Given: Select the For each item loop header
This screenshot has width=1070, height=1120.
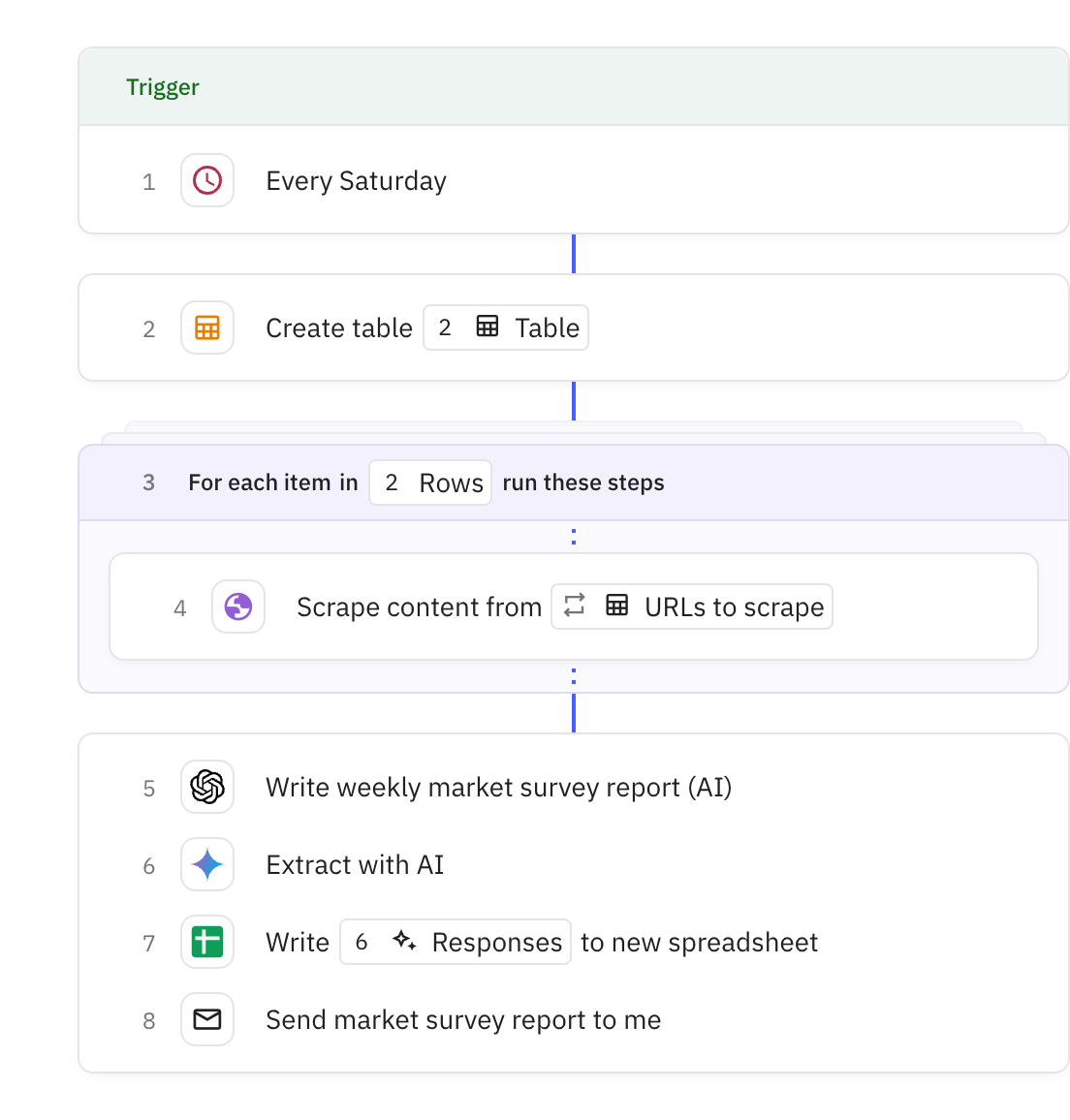Looking at the screenshot, I should click(425, 482).
